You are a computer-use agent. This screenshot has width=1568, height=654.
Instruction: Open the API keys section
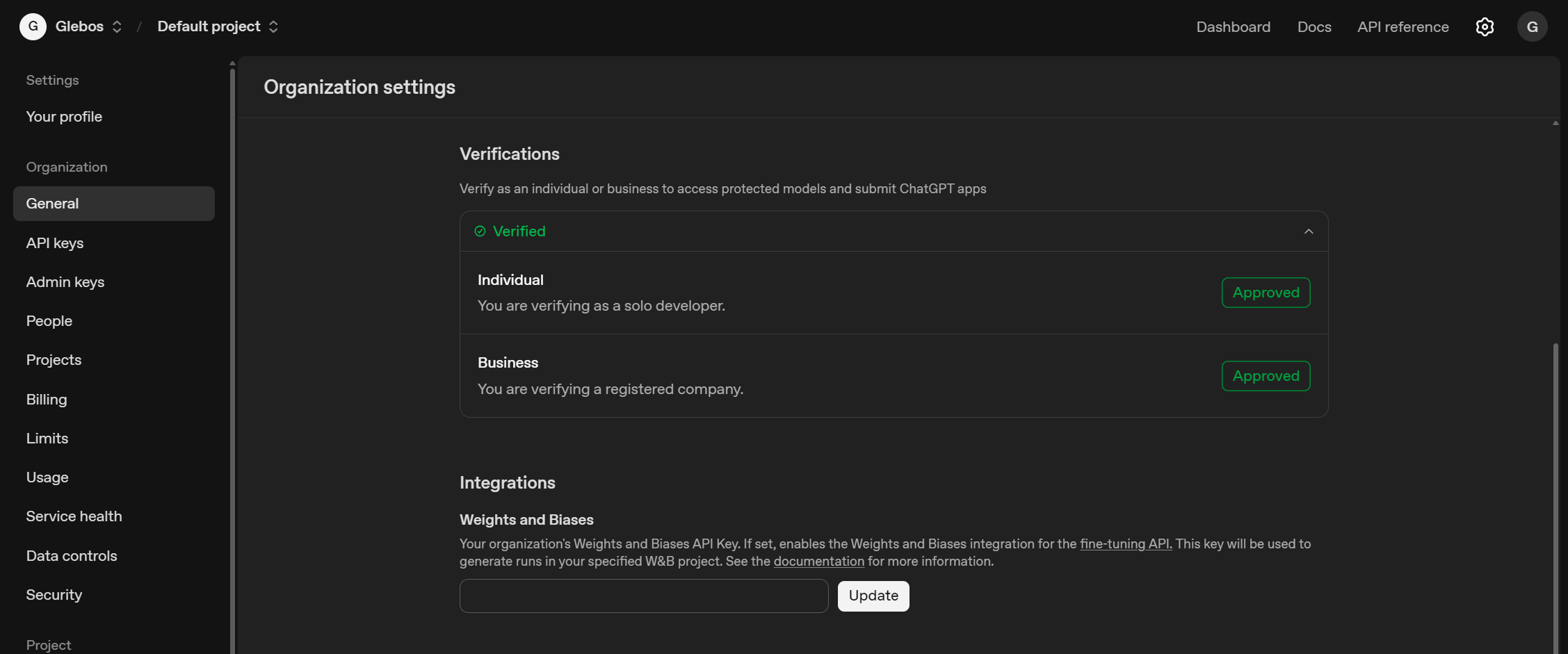coord(54,243)
